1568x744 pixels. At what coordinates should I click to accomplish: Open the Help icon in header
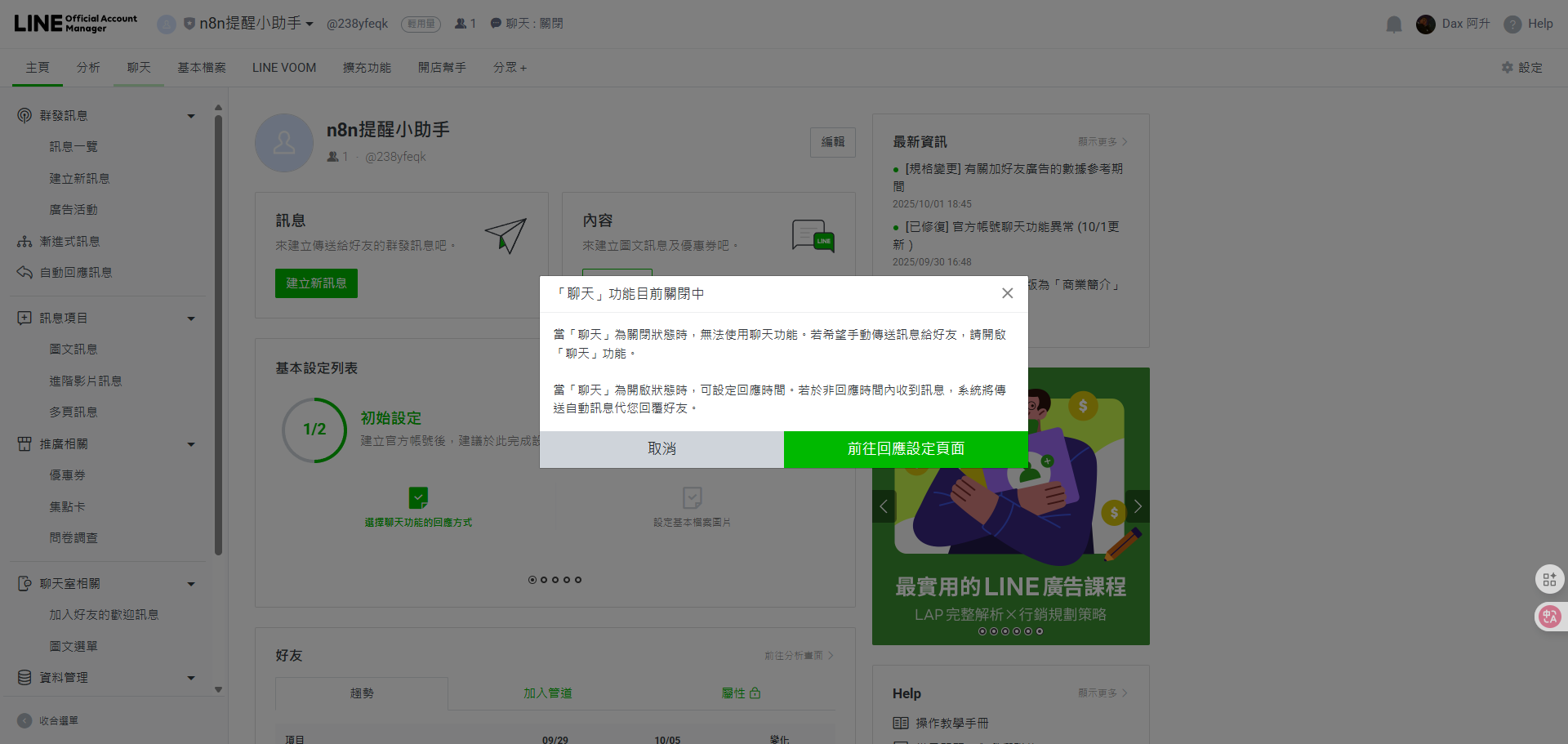coord(1511,24)
